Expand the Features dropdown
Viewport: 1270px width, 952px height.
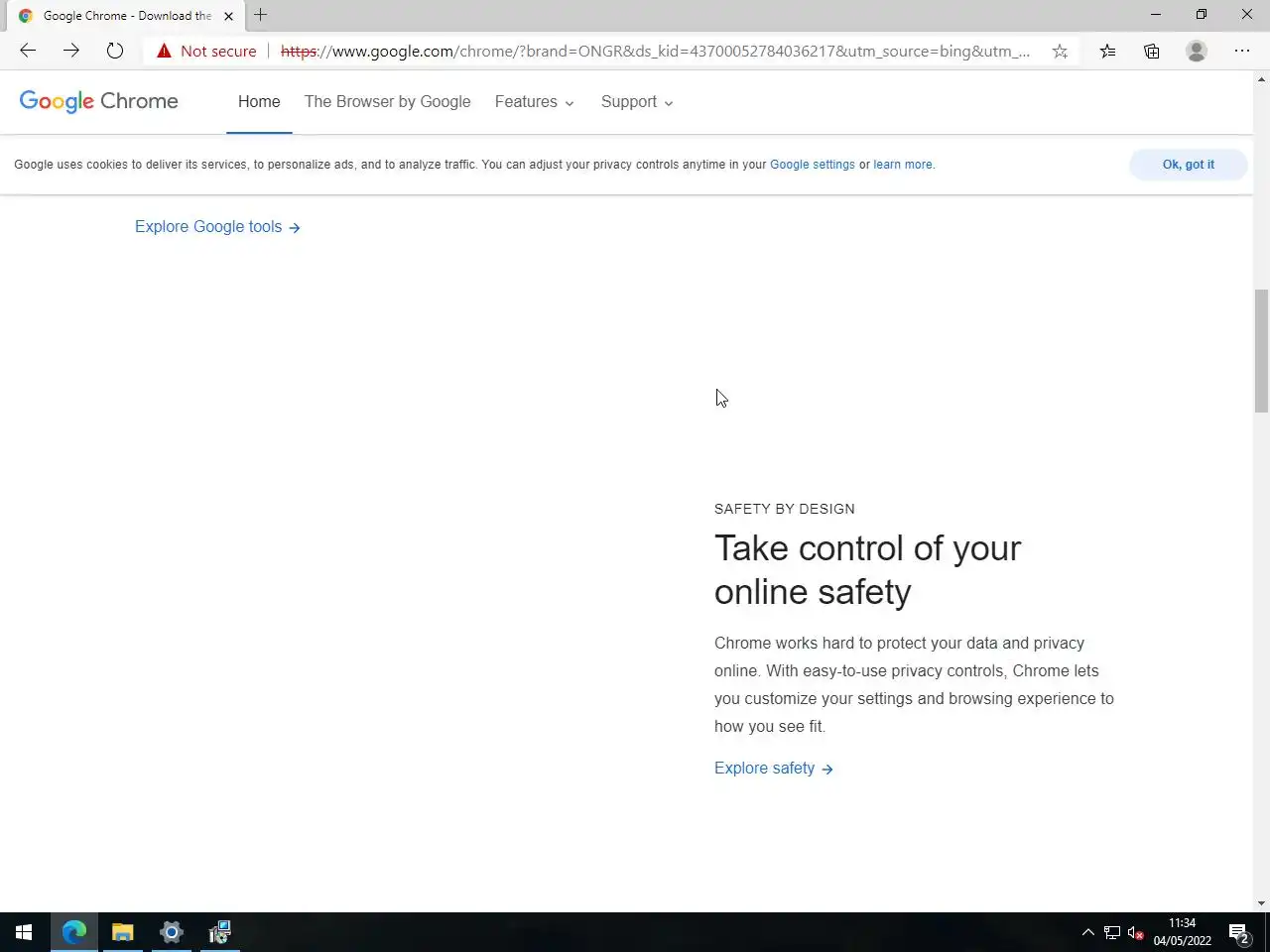pos(535,101)
